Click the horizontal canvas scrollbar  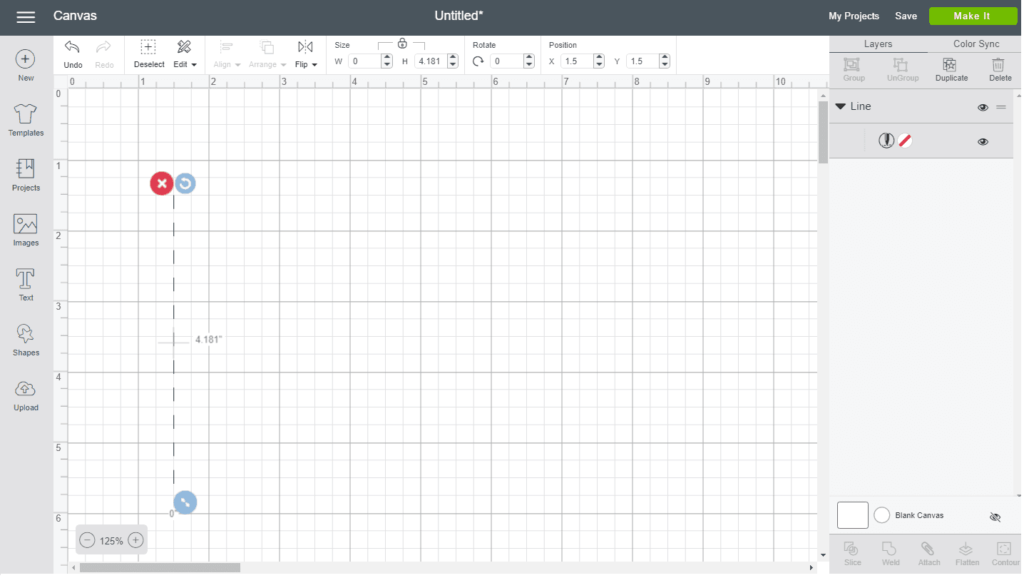(x=160, y=568)
